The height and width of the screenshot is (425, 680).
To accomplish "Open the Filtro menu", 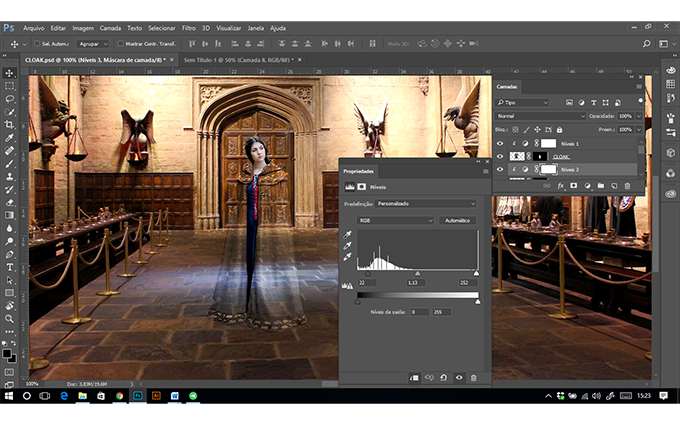I will [188, 28].
